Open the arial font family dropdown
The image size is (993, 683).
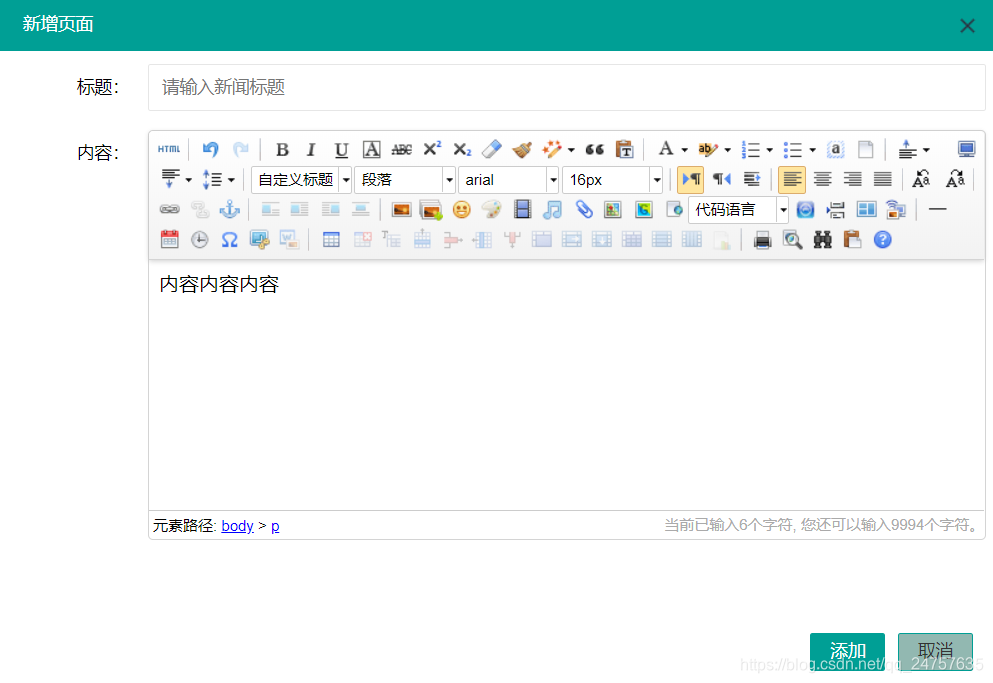[x=553, y=179]
